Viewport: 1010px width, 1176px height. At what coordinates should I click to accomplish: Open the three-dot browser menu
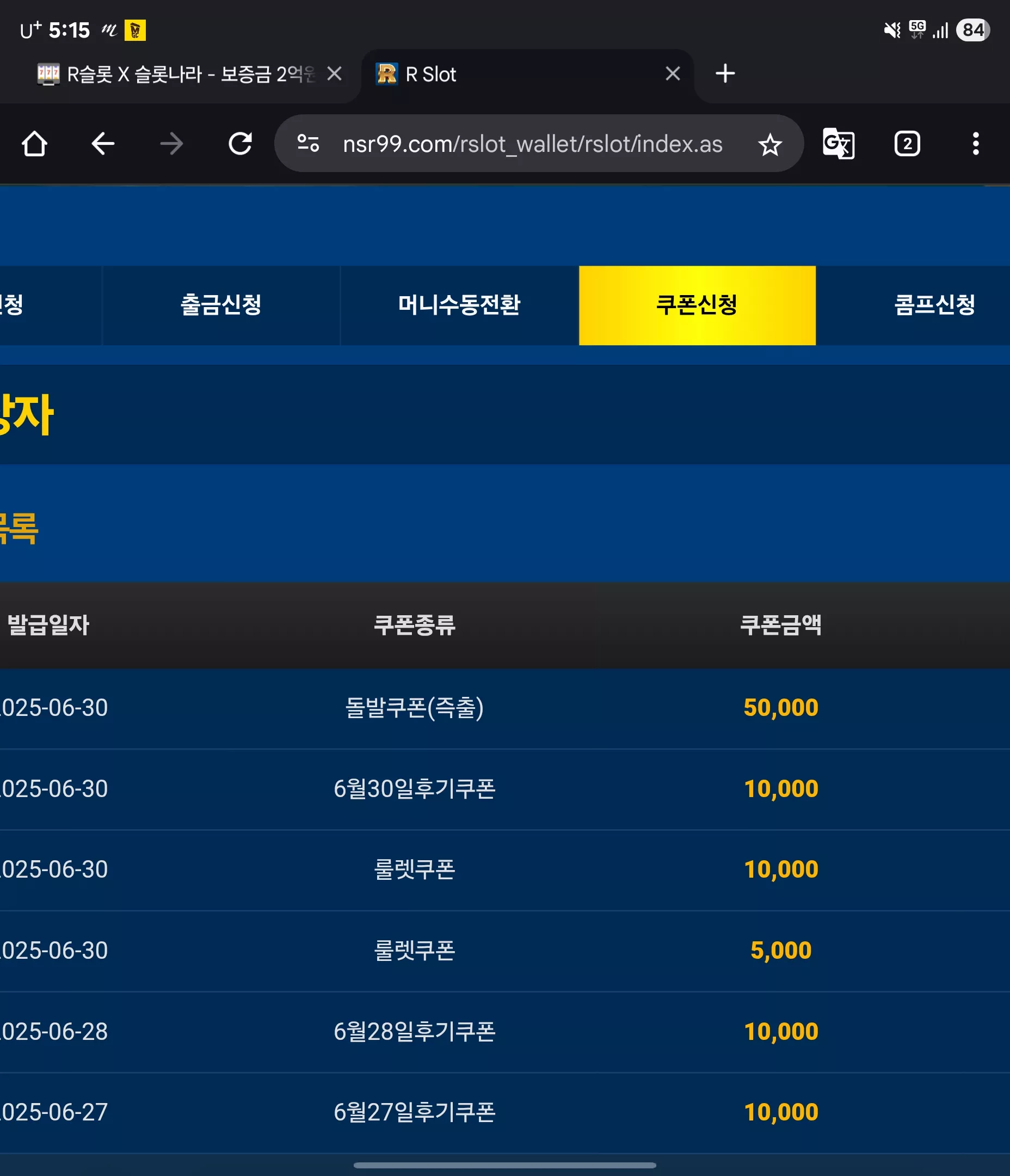975,144
